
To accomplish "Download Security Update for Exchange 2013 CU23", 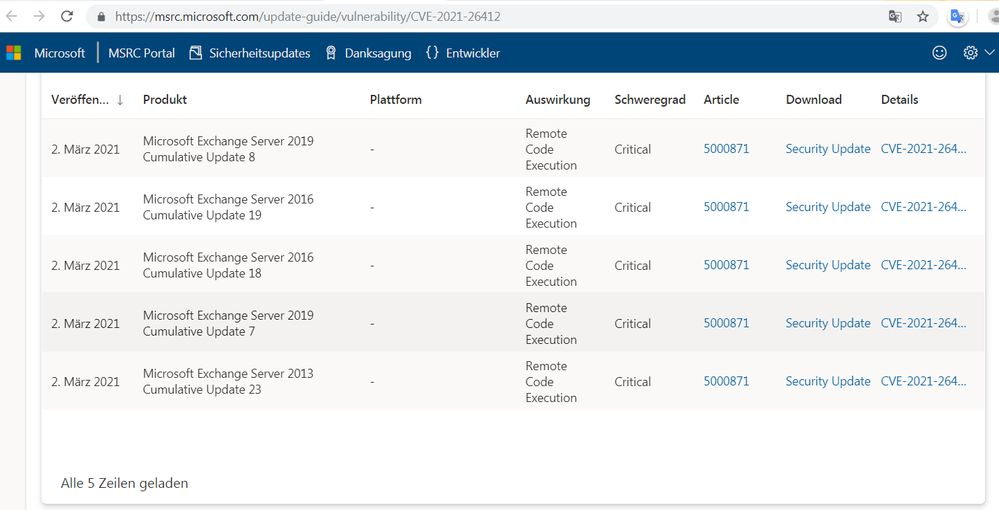I will (827, 381).
